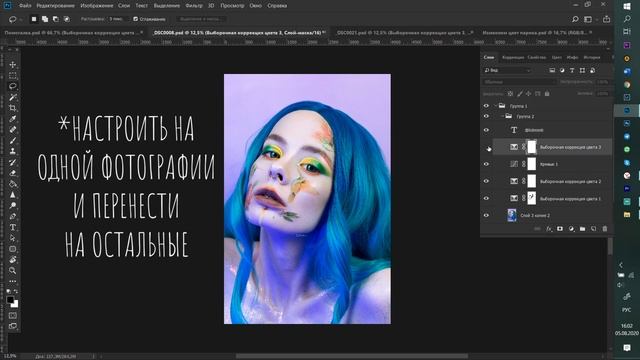
Task: Hide Выборочная коррекция цвета 1 layer
Action: tap(486, 198)
